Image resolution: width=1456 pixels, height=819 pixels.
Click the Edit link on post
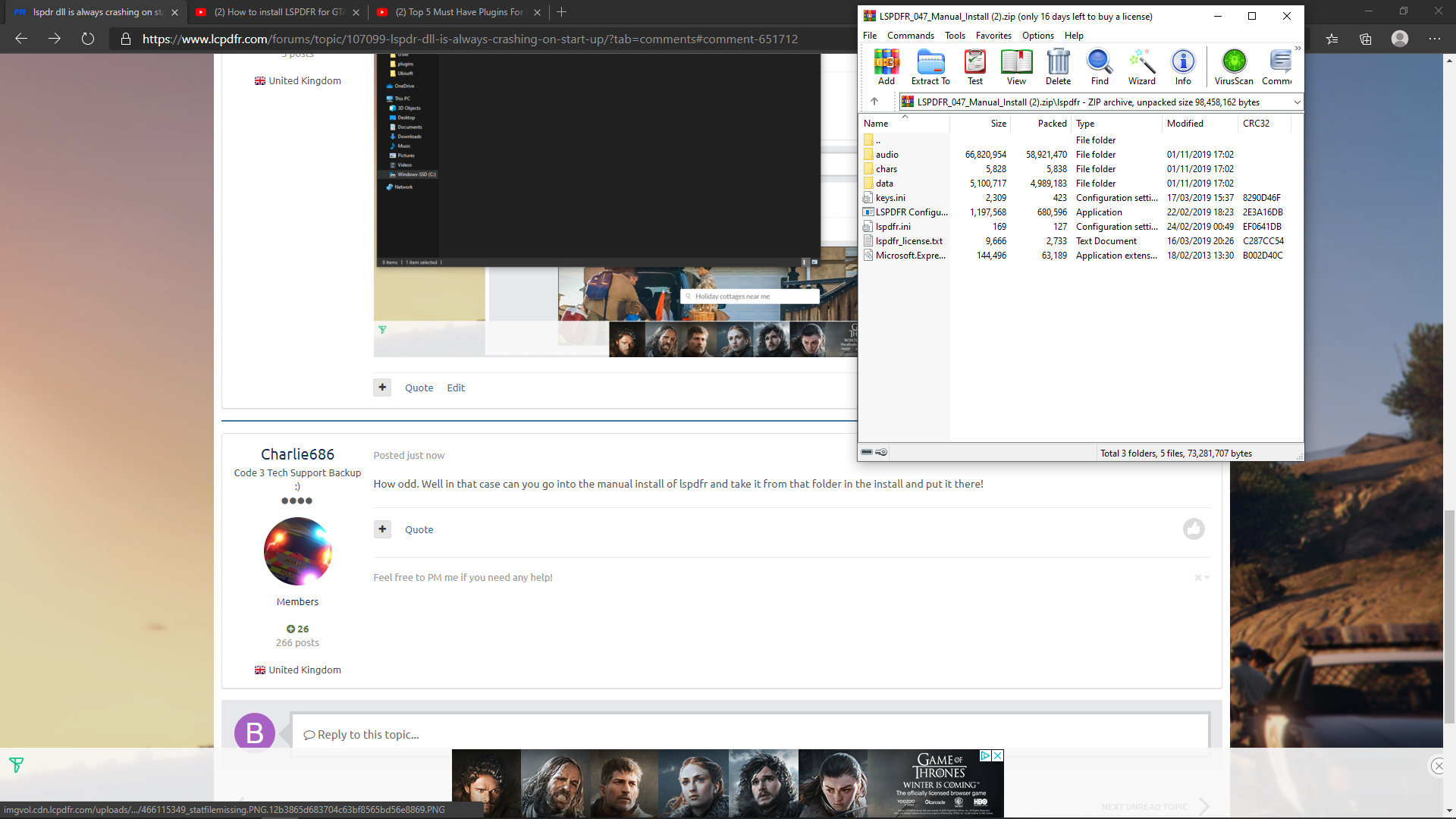click(x=456, y=388)
